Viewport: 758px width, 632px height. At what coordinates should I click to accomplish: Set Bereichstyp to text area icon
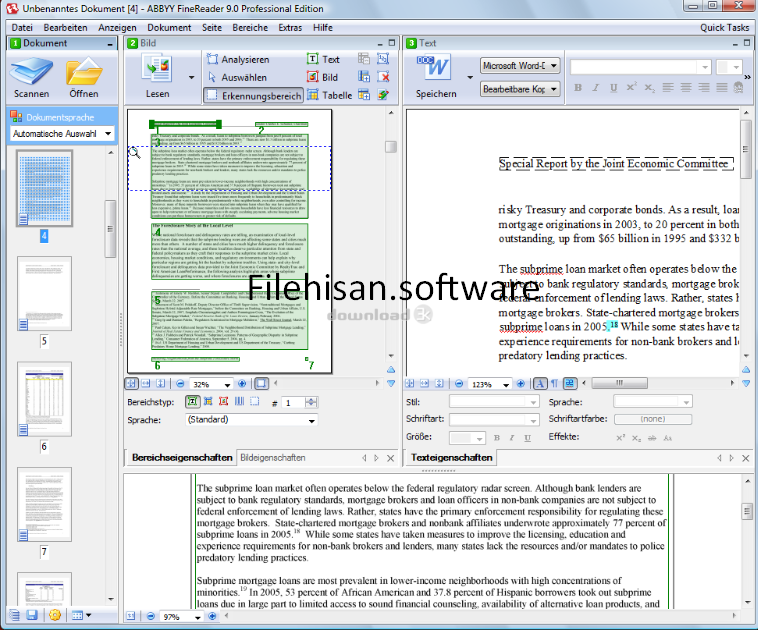[x=192, y=401]
